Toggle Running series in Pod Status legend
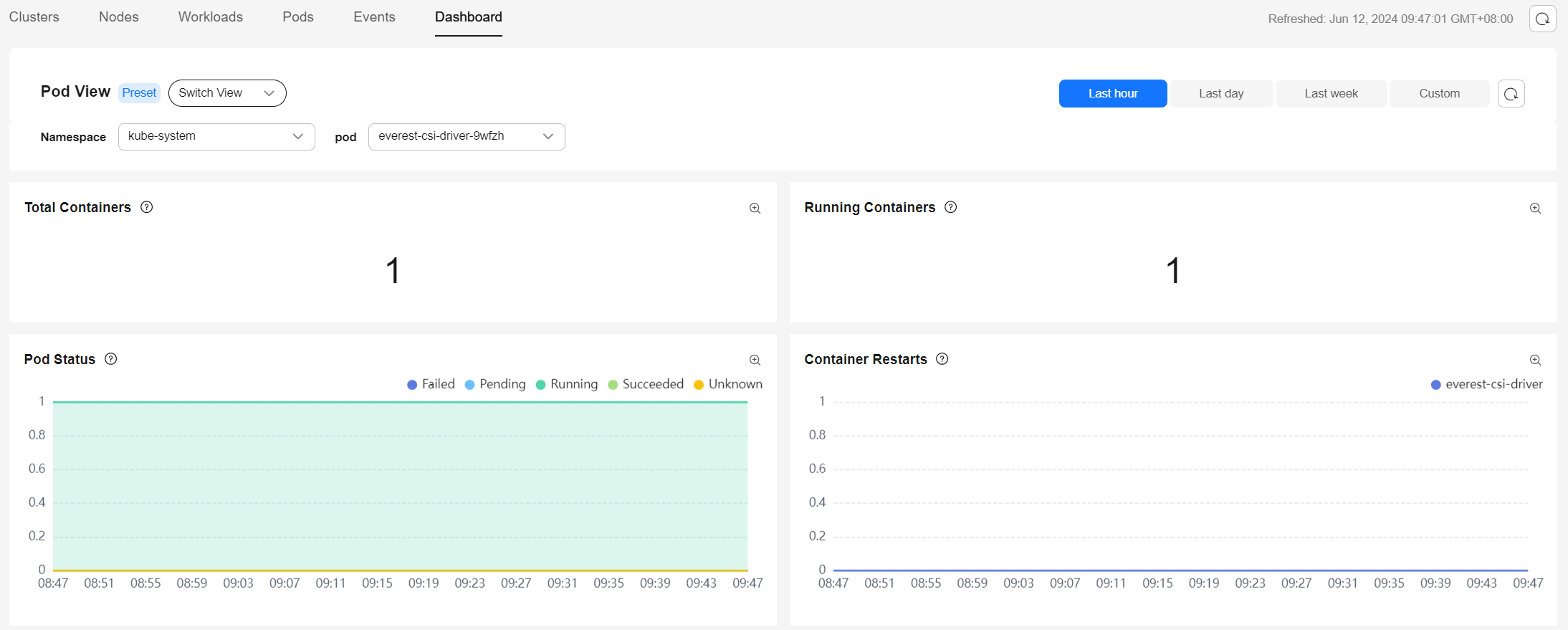This screenshot has height=630, width=1568. pyautogui.click(x=567, y=384)
